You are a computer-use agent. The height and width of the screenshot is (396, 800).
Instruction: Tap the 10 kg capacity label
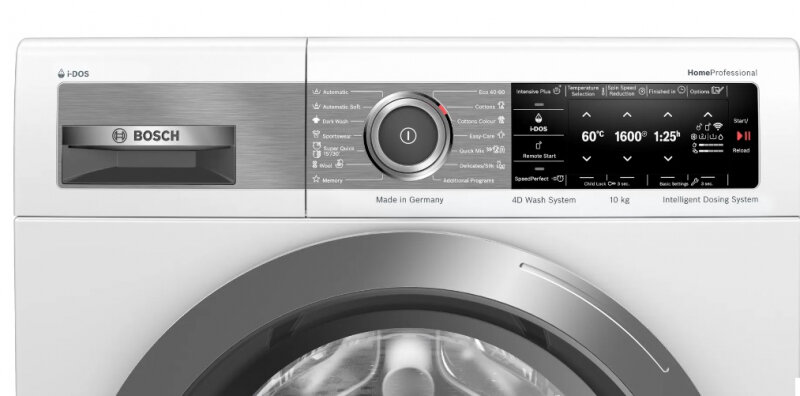[619, 200]
